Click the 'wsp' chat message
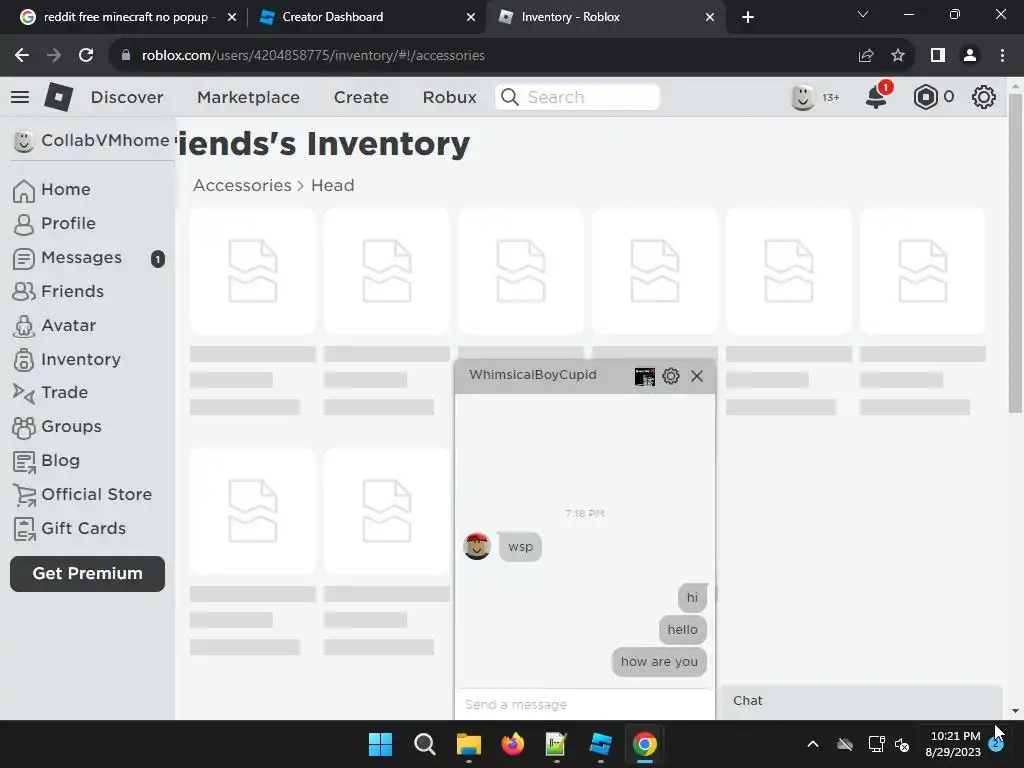The width and height of the screenshot is (1024, 768). (520, 547)
